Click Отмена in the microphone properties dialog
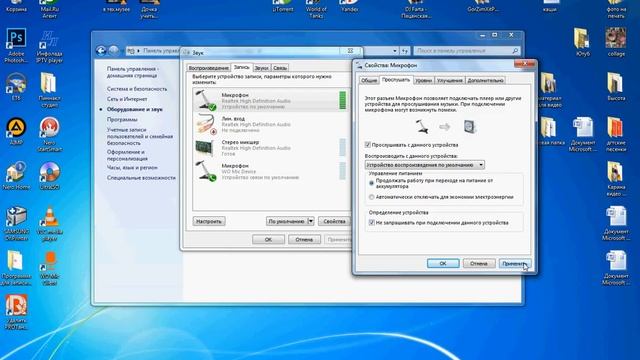The width and height of the screenshot is (640, 360). (479, 264)
